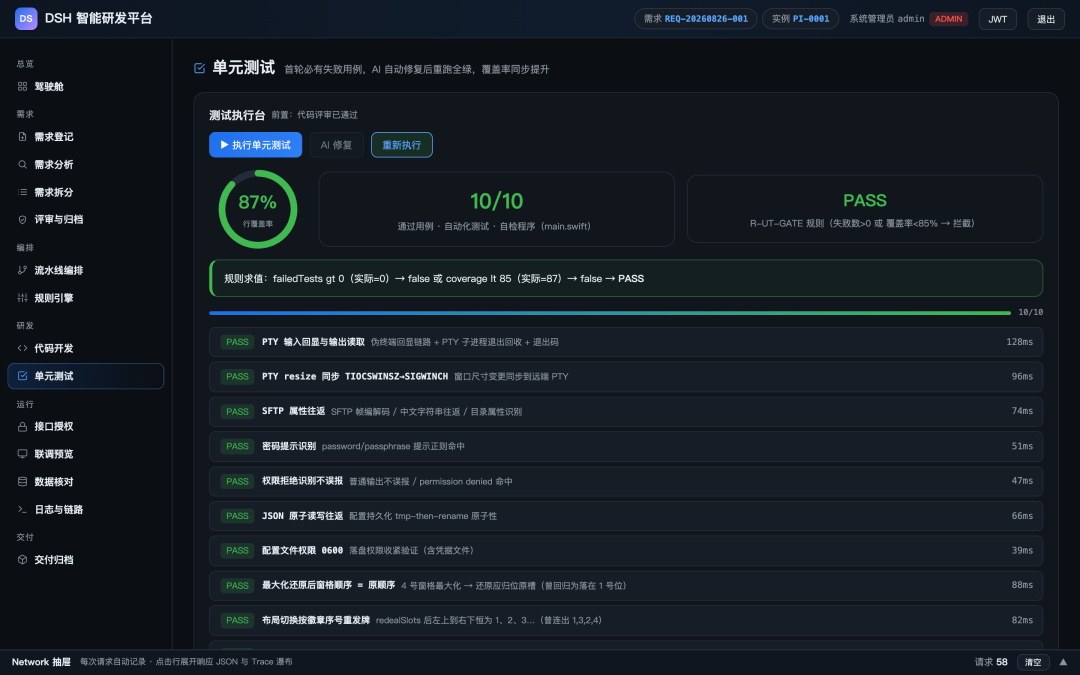This screenshot has width=1080, height=675.
Task: Clear requests with 清空 button
Action: pos(1033,662)
